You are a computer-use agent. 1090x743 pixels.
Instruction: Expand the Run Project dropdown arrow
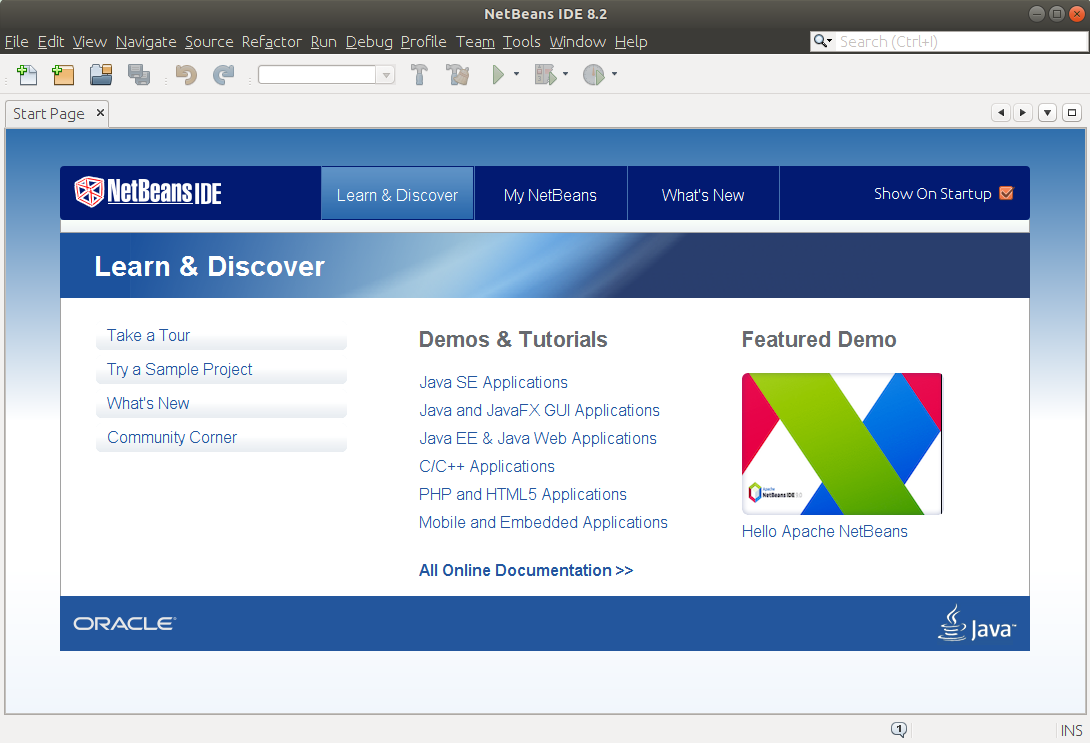(x=516, y=74)
